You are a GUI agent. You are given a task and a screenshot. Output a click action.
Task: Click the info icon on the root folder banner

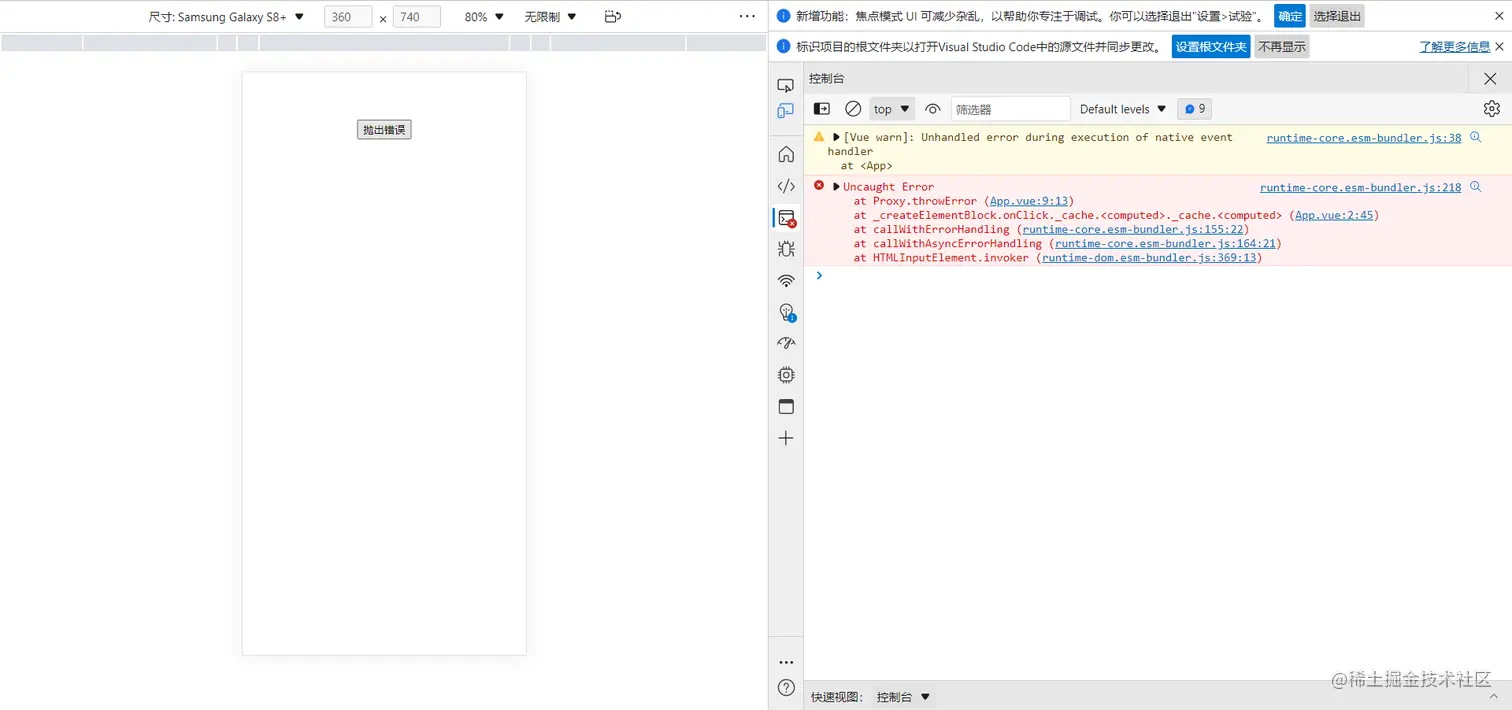(x=784, y=46)
